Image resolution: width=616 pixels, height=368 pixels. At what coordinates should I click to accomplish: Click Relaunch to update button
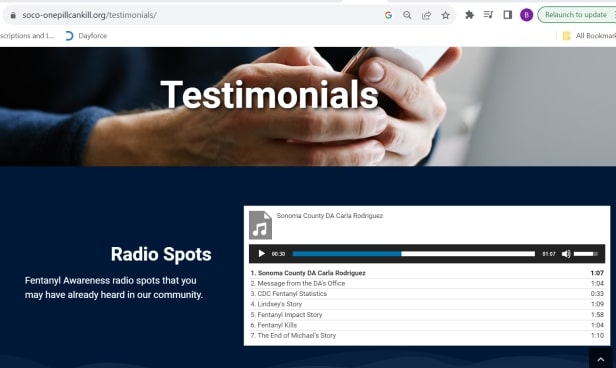pos(576,15)
